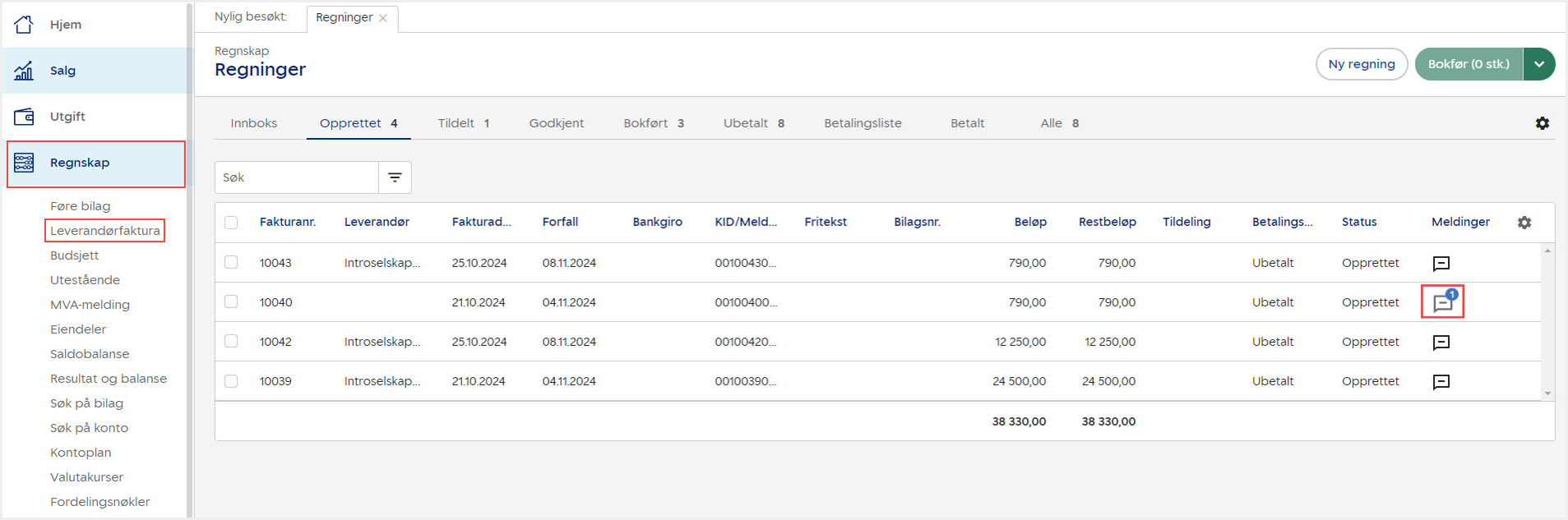Click the Hjem home icon in sidebar
The width and height of the screenshot is (1568, 520).
tap(24, 25)
